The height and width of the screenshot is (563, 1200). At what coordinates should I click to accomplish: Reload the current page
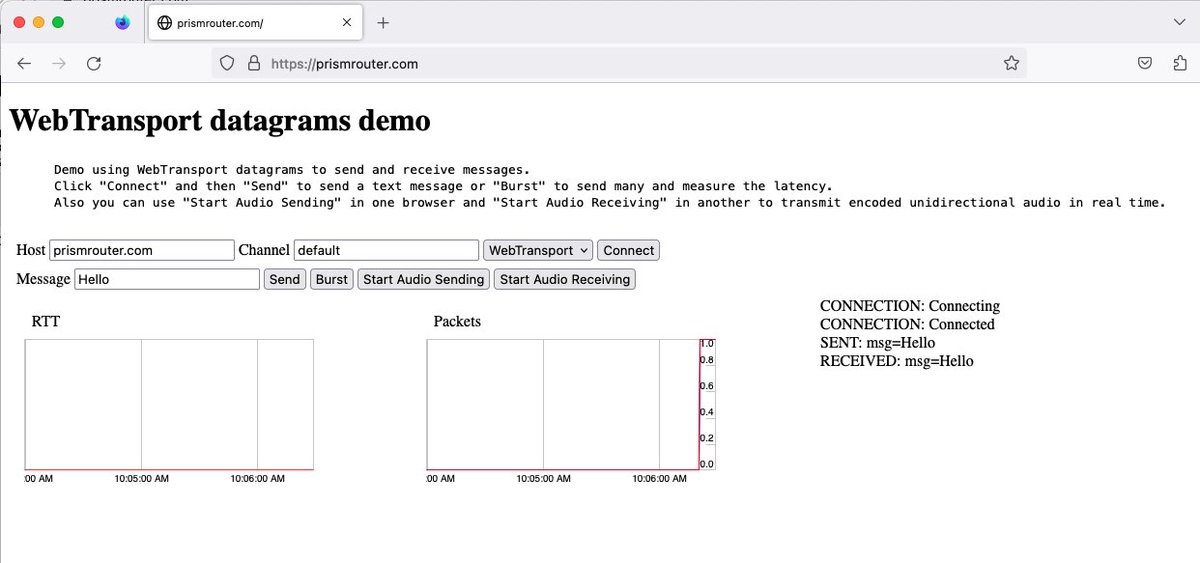[93, 63]
